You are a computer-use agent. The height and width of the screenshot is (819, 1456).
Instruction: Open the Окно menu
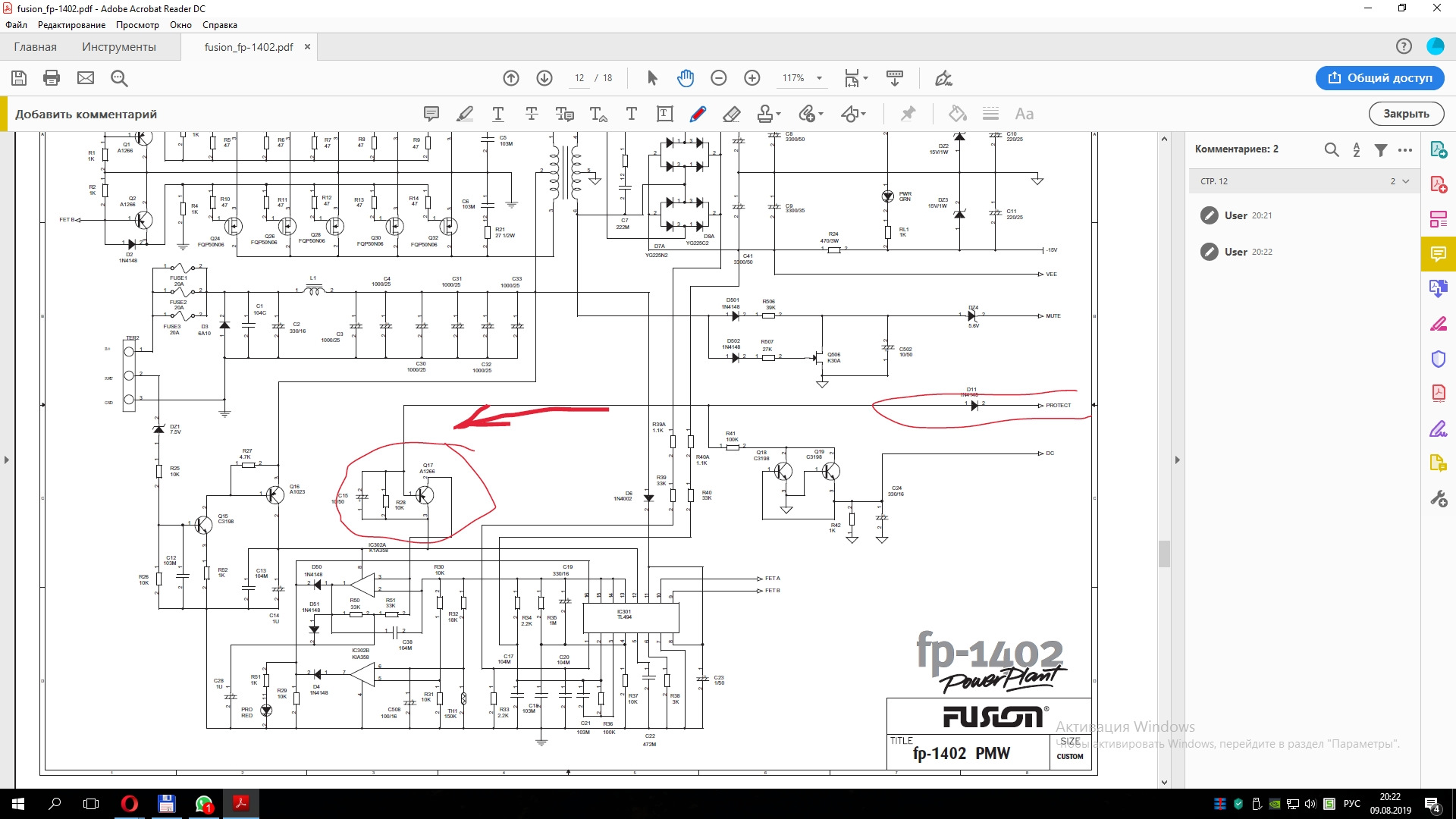[180, 25]
